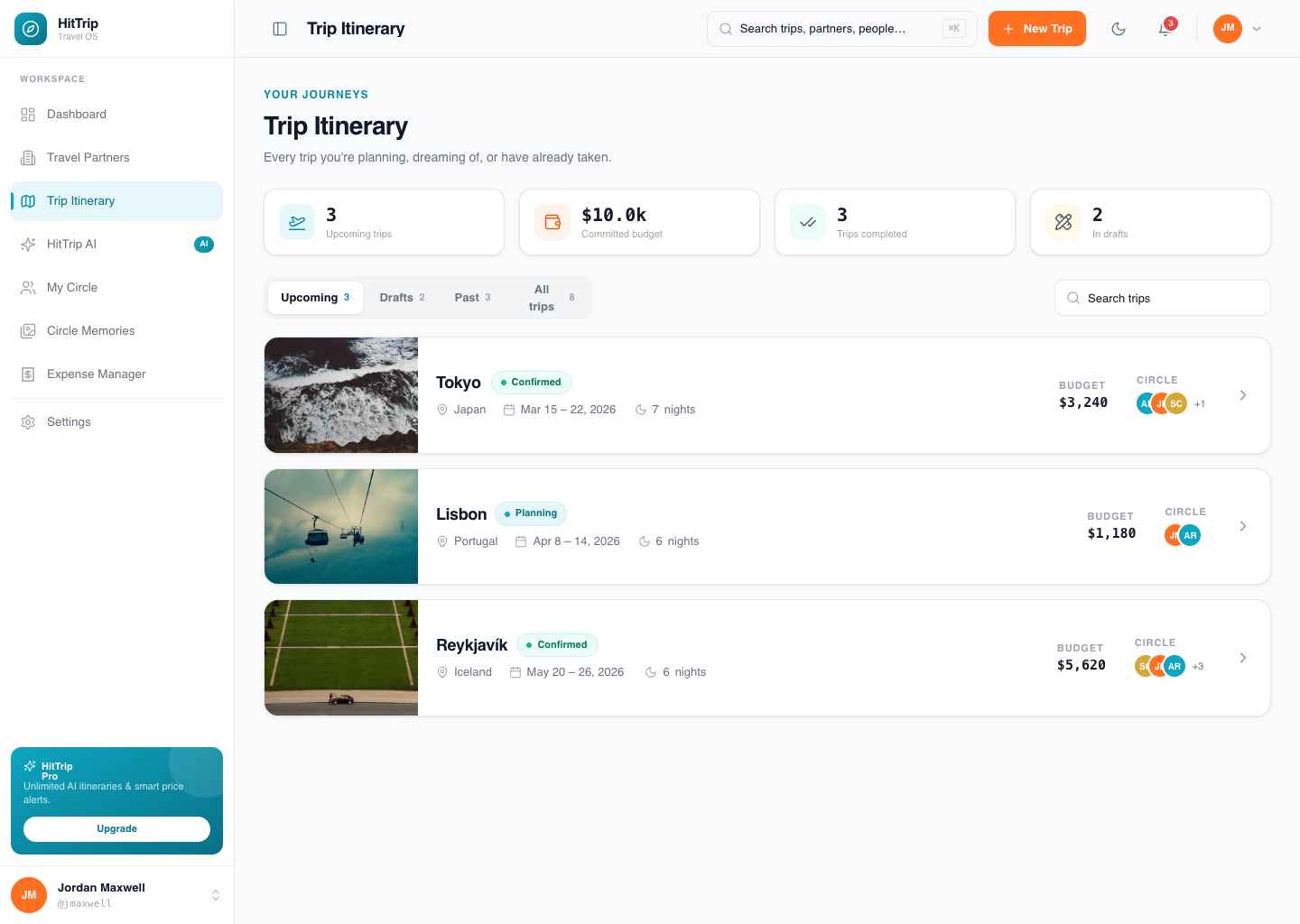This screenshot has height=924, width=1300.
Task: Click the Tokyo budget $3,240
Action: click(1083, 402)
